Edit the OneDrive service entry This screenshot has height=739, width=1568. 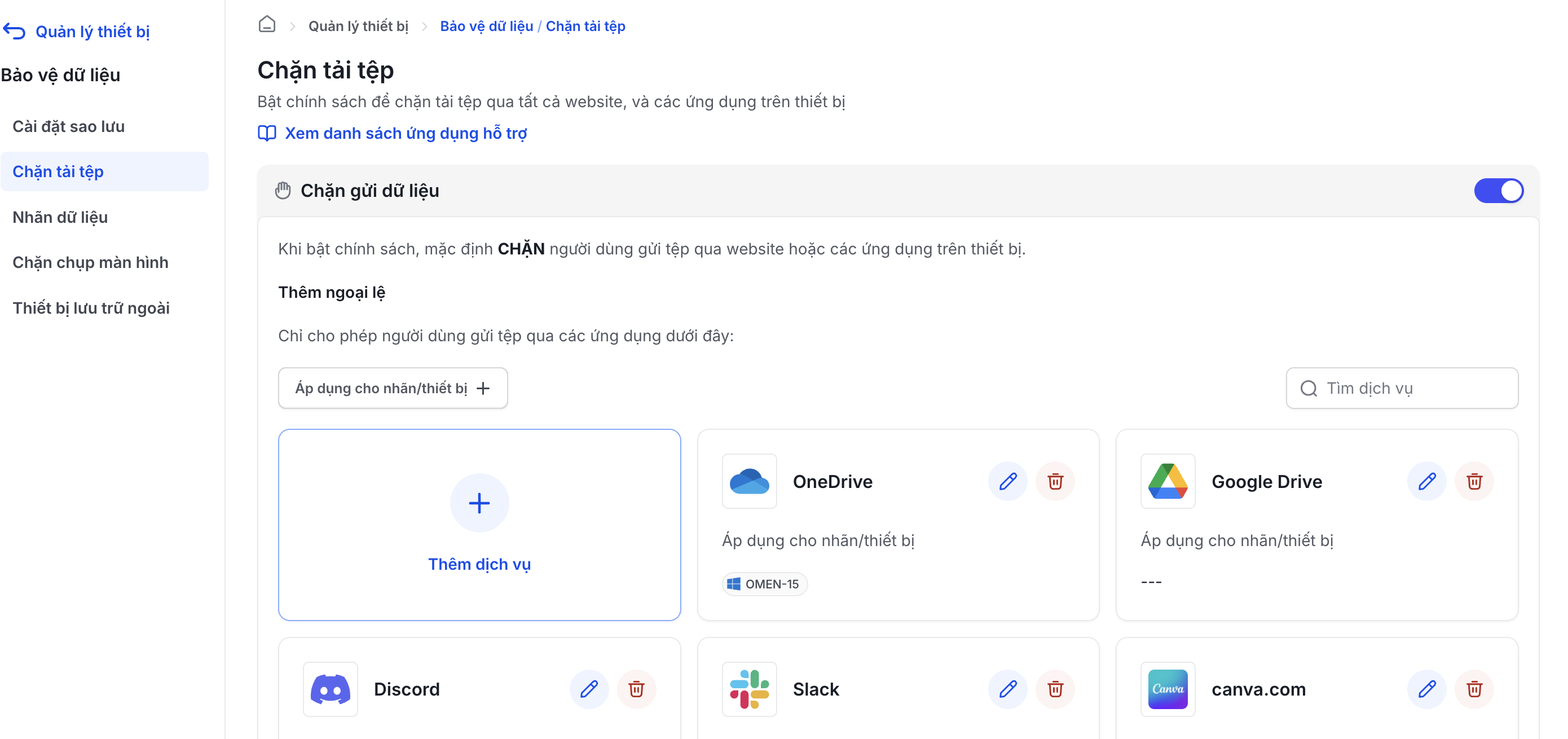1007,482
